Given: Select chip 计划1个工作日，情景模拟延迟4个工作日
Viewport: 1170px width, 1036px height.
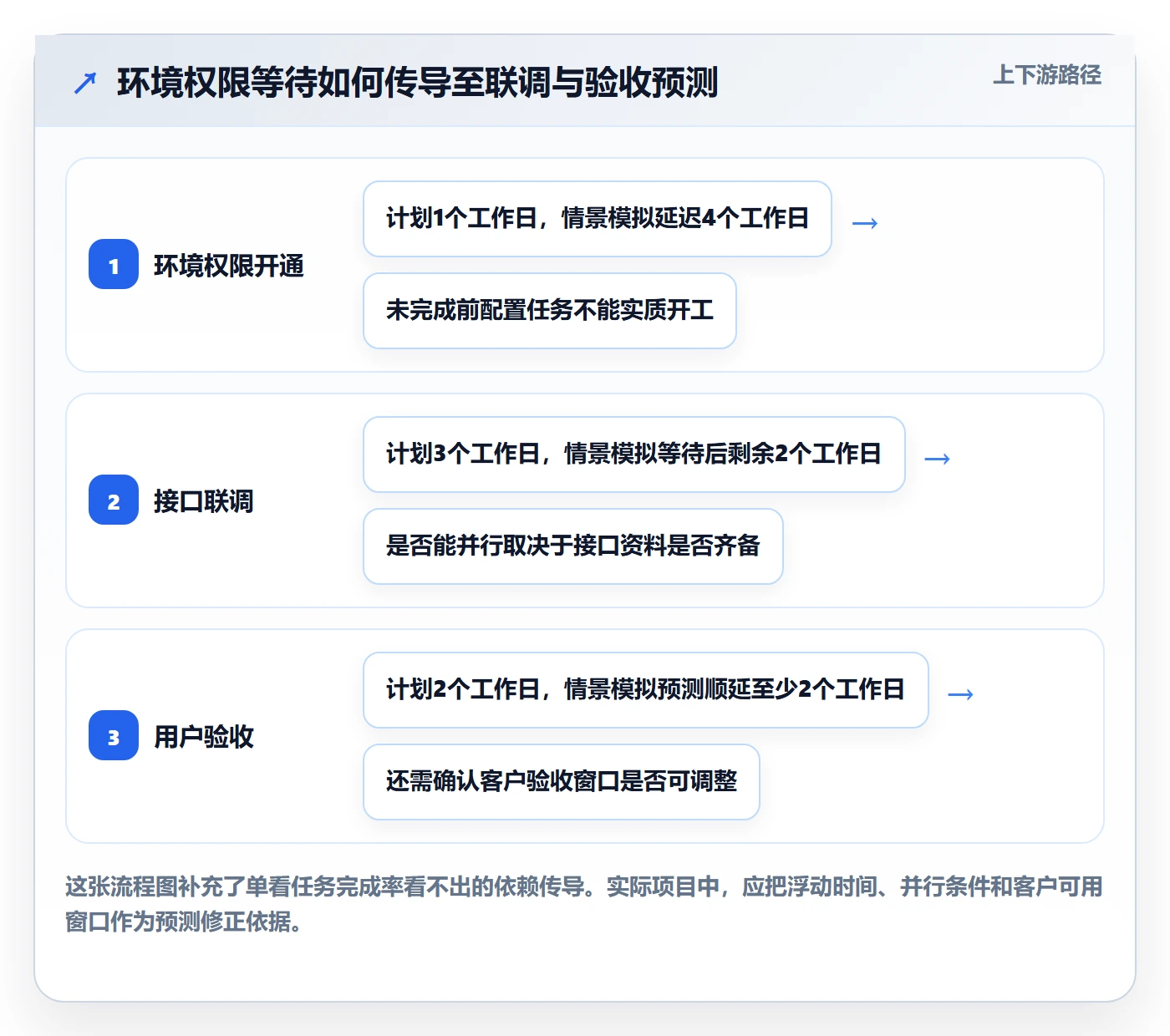Looking at the screenshot, I should 598,219.
